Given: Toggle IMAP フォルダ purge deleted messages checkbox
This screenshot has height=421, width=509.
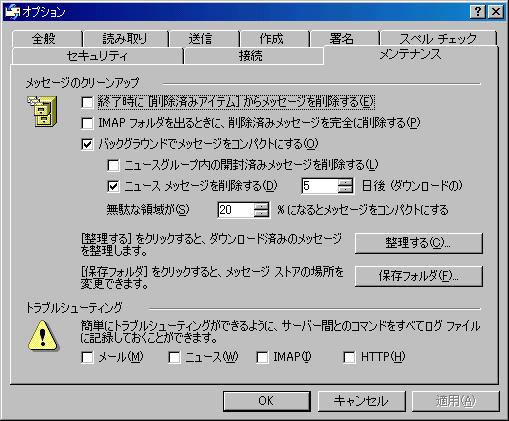Looking at the screenshot, I should point(87,123).
